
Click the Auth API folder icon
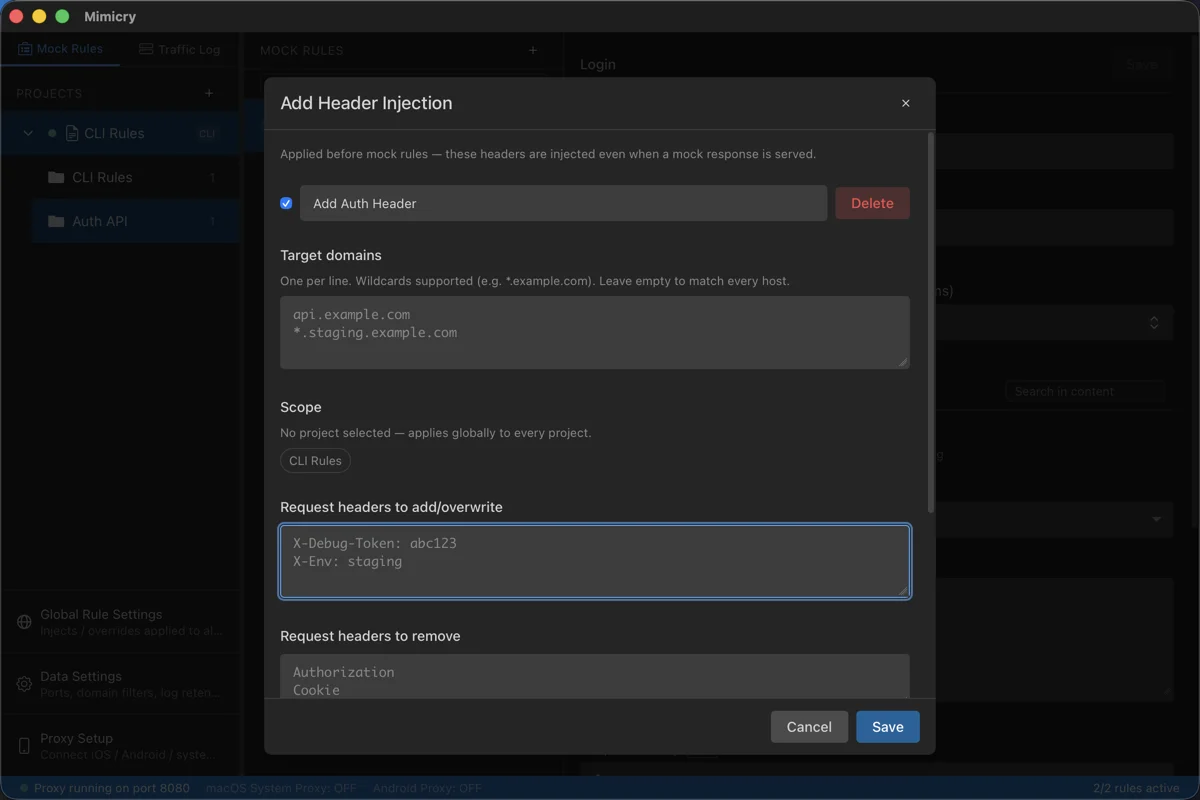click(x=56, y=221)
